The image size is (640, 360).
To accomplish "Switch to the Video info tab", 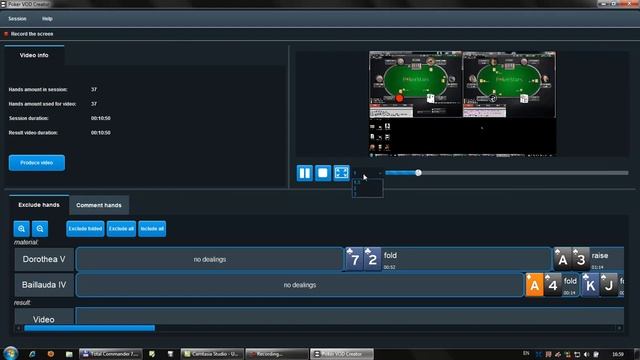I will [x=34, y=55].
